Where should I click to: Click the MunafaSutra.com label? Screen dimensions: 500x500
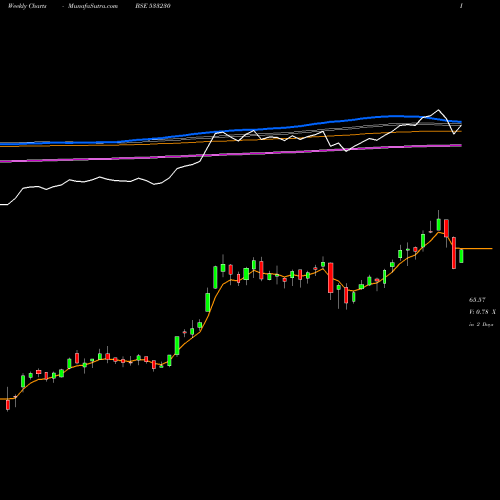pos(93,6)
